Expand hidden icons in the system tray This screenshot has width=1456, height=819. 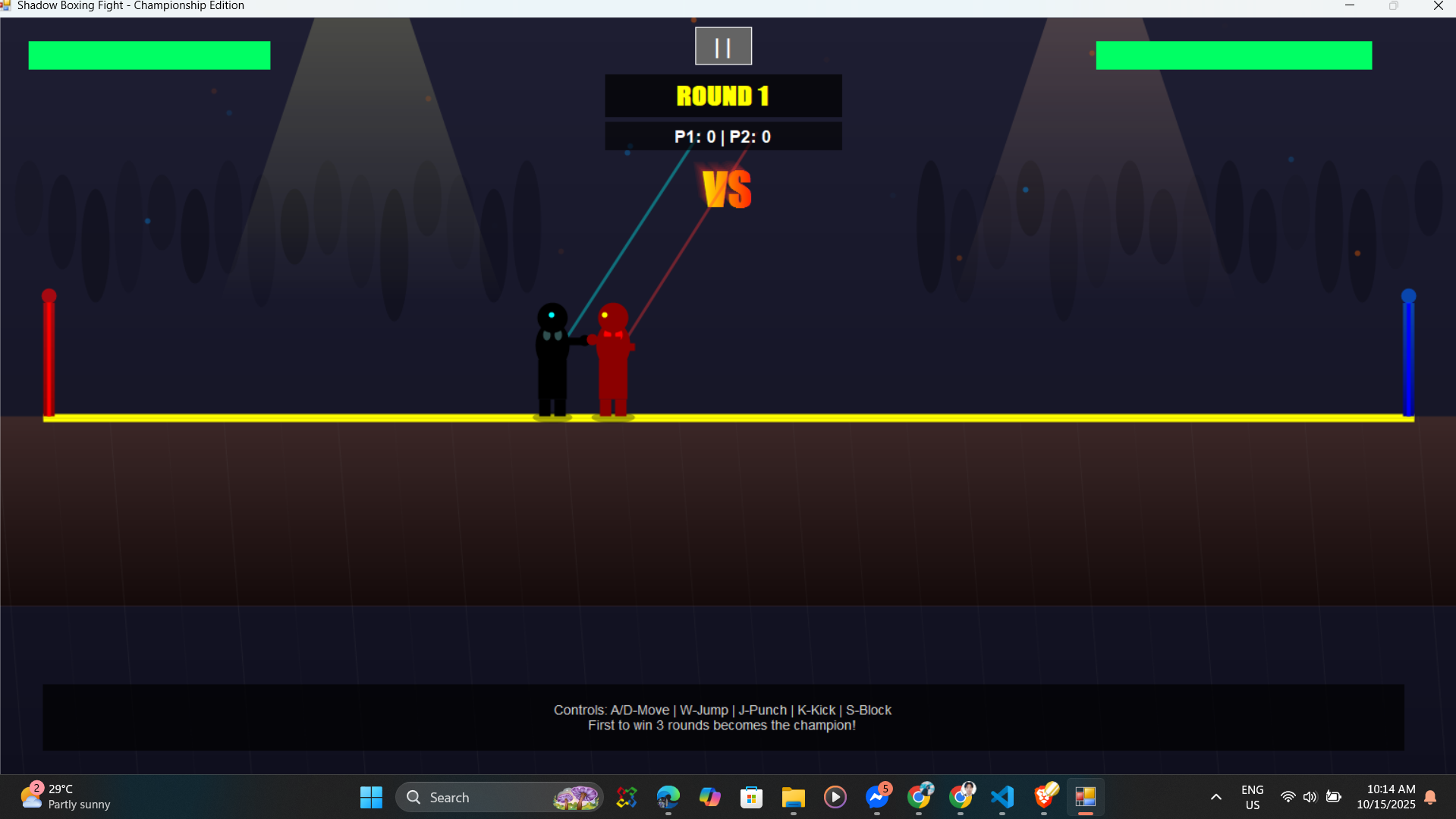(x=1215, y=797)
